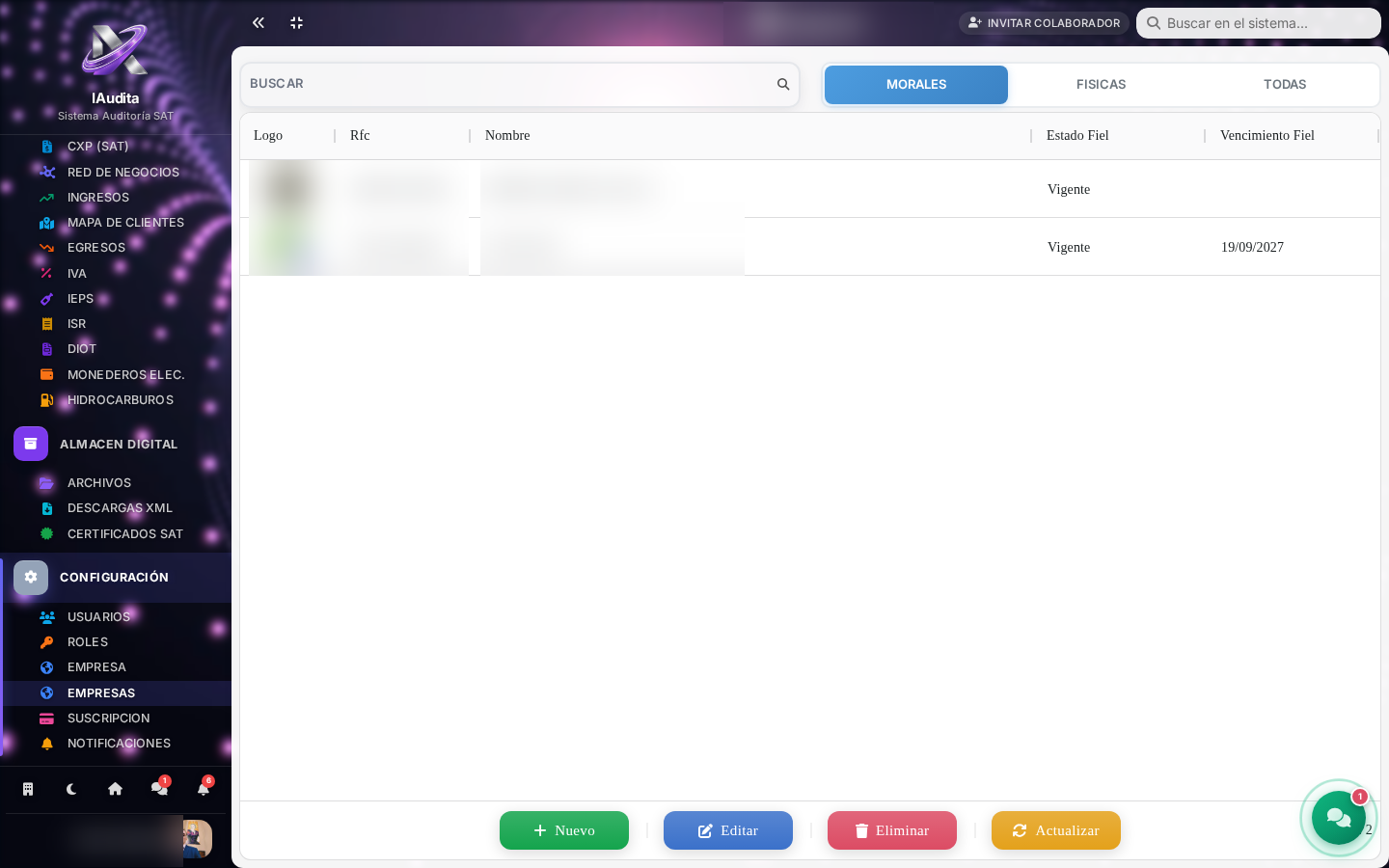This screenshot has height=868, width=1389.
Task: Click the exit fullscreen compress icon
Action: (x=296, y=22)
